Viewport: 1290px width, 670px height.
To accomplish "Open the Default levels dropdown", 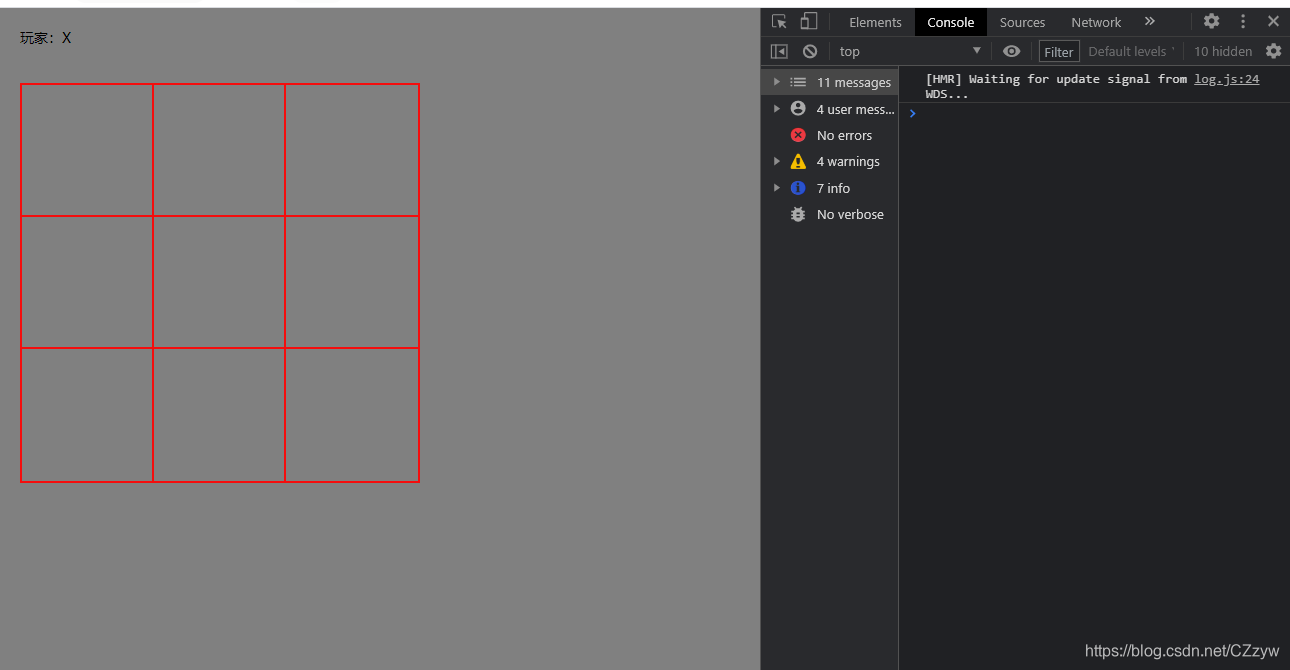I will [x=1131, y=51].
